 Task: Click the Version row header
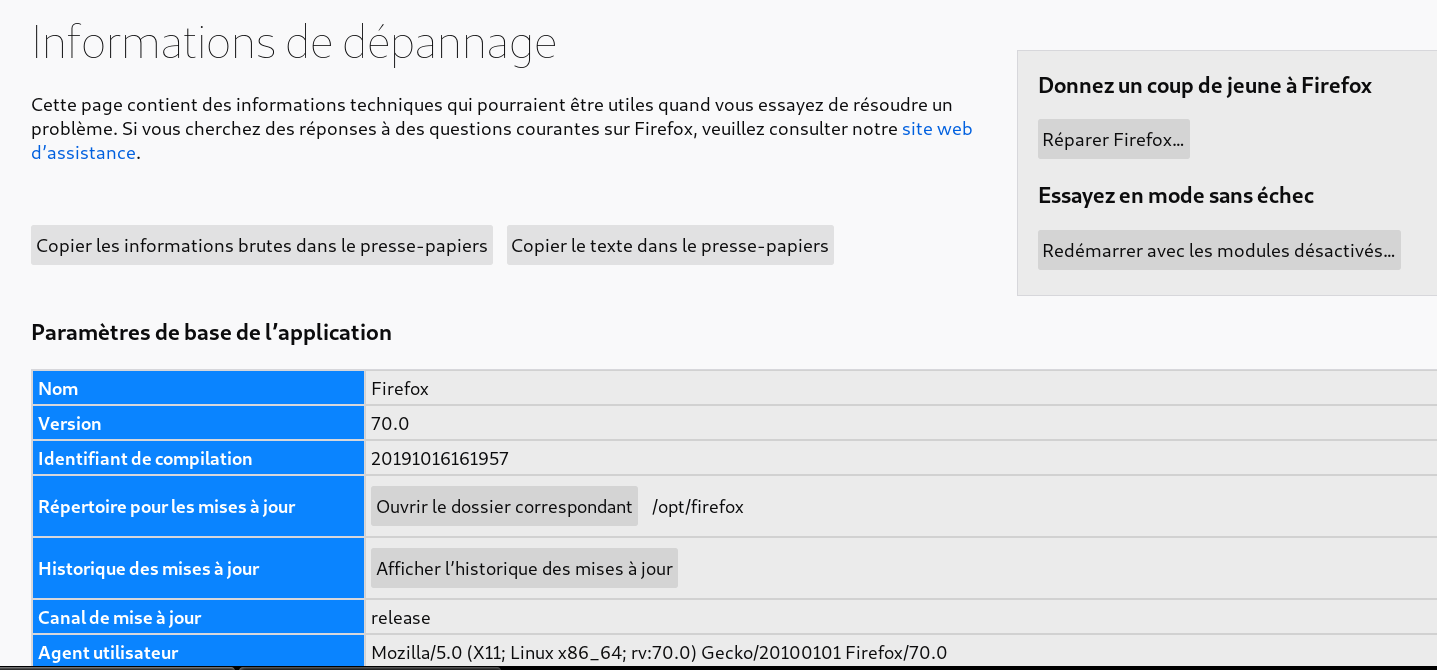coord(199,423)
